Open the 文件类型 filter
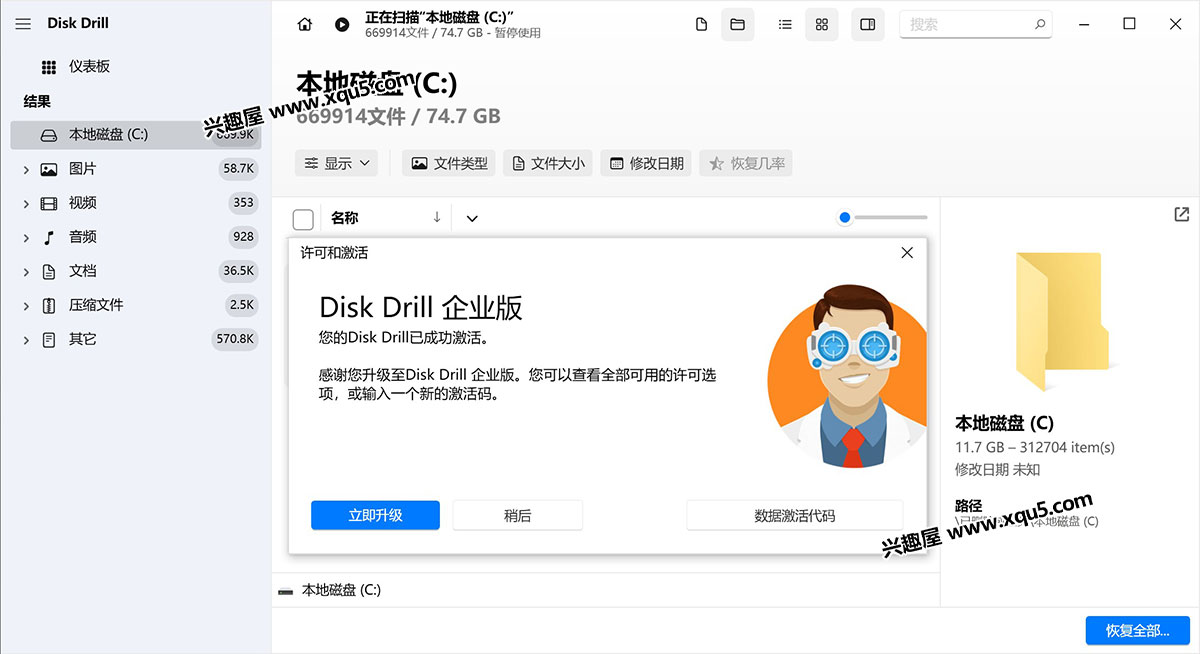 click(450, 163)
